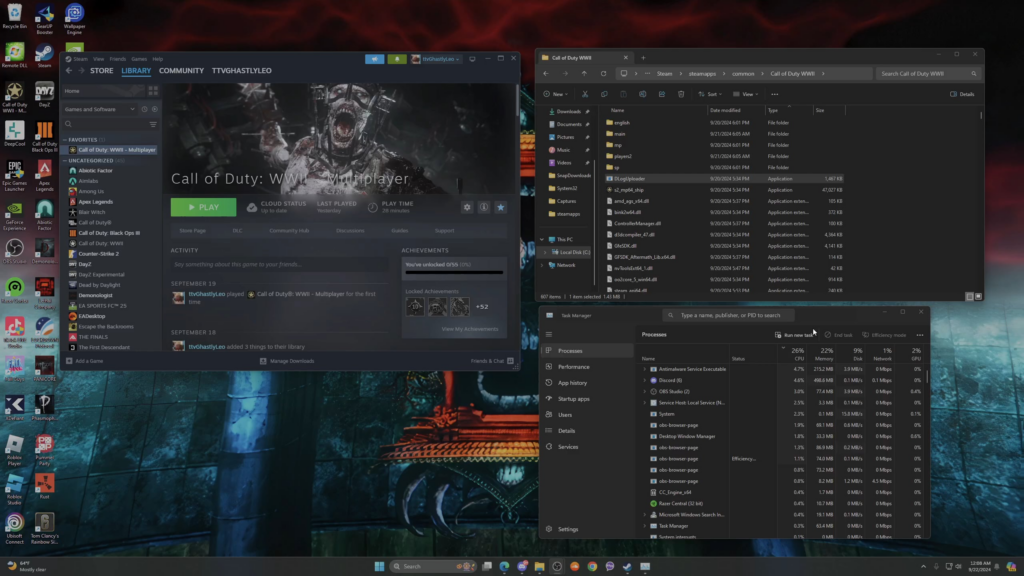Image resolution: width=1024 pixels, height=576 pixels.
Task: Click the Cut icon in File Explorer
Action: [x=585, y=94]
